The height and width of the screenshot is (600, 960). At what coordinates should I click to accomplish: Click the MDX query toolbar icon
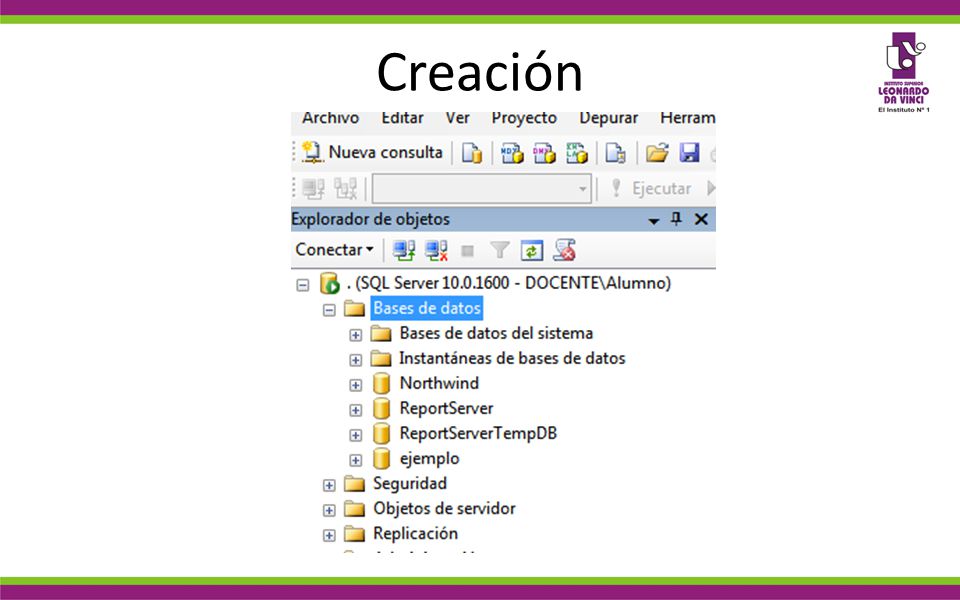(512, 152)
